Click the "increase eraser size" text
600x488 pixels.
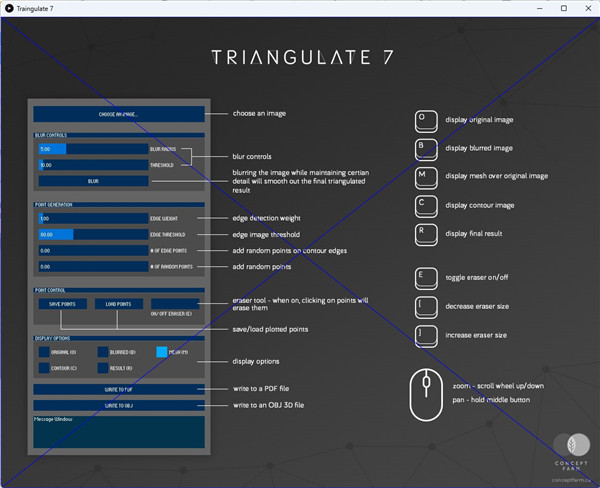(x=476, y=335)
